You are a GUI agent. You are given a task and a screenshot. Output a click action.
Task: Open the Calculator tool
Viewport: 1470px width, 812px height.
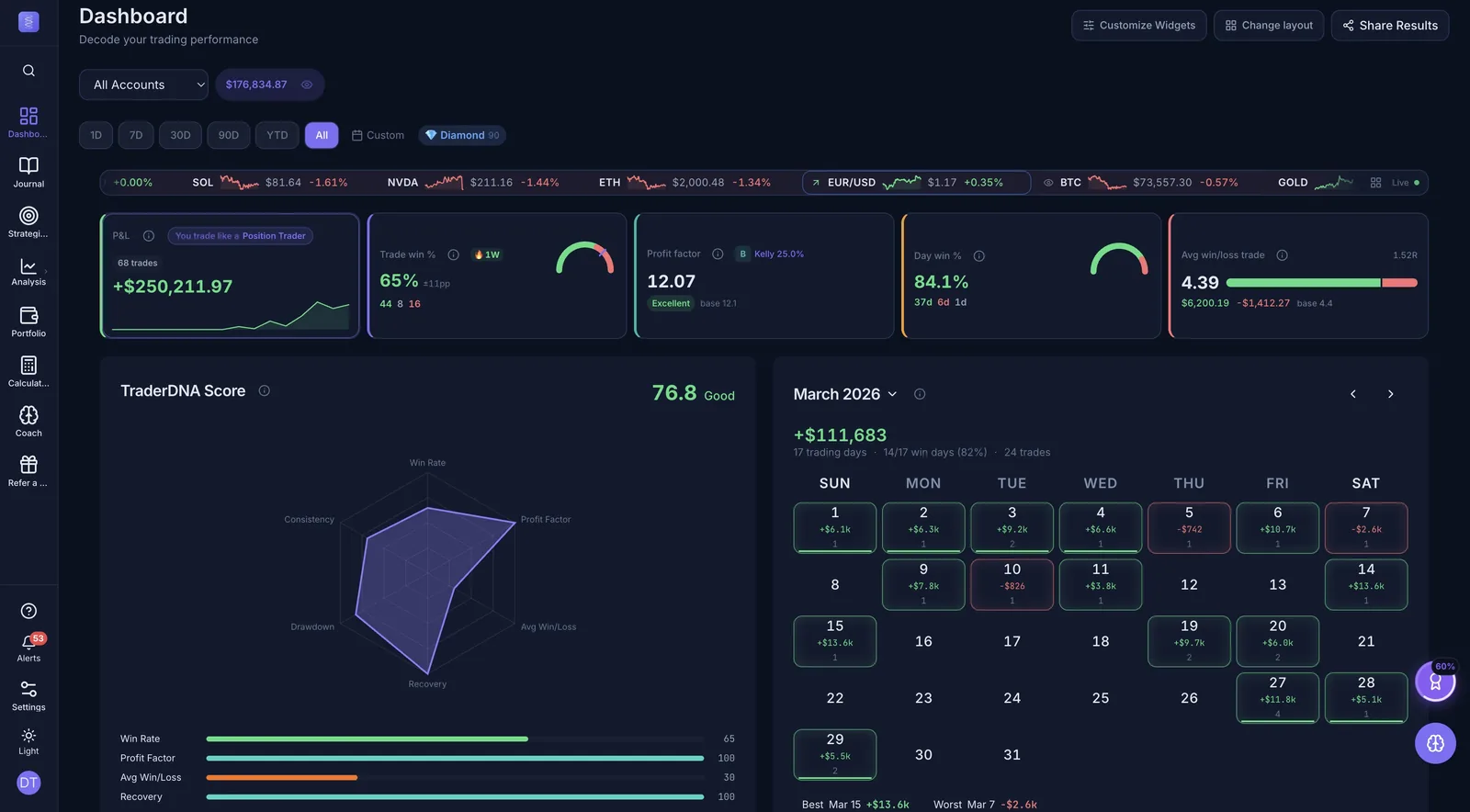pos(28,371)
